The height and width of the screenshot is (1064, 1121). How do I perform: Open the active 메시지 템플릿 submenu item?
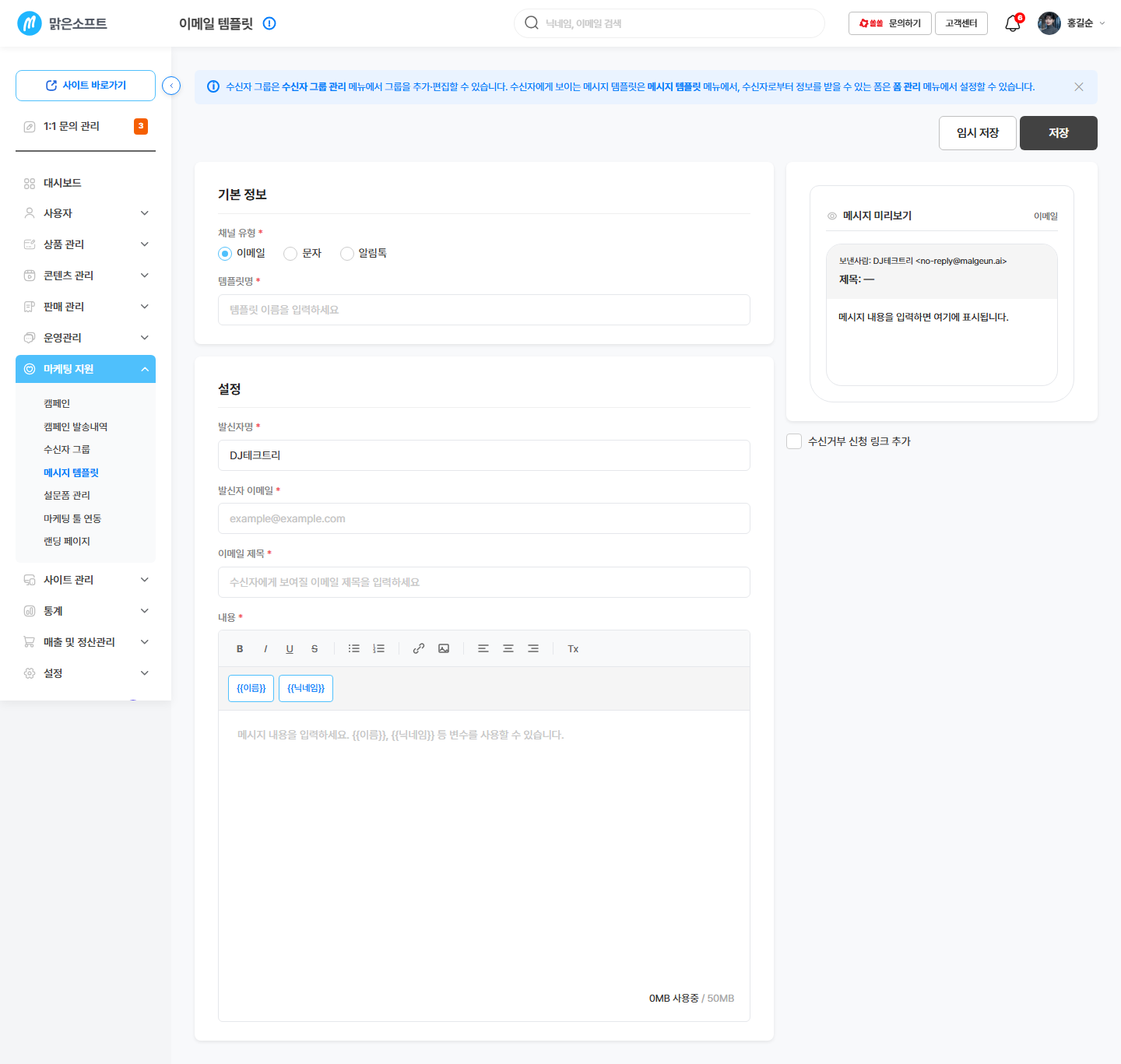coord(71,472)
